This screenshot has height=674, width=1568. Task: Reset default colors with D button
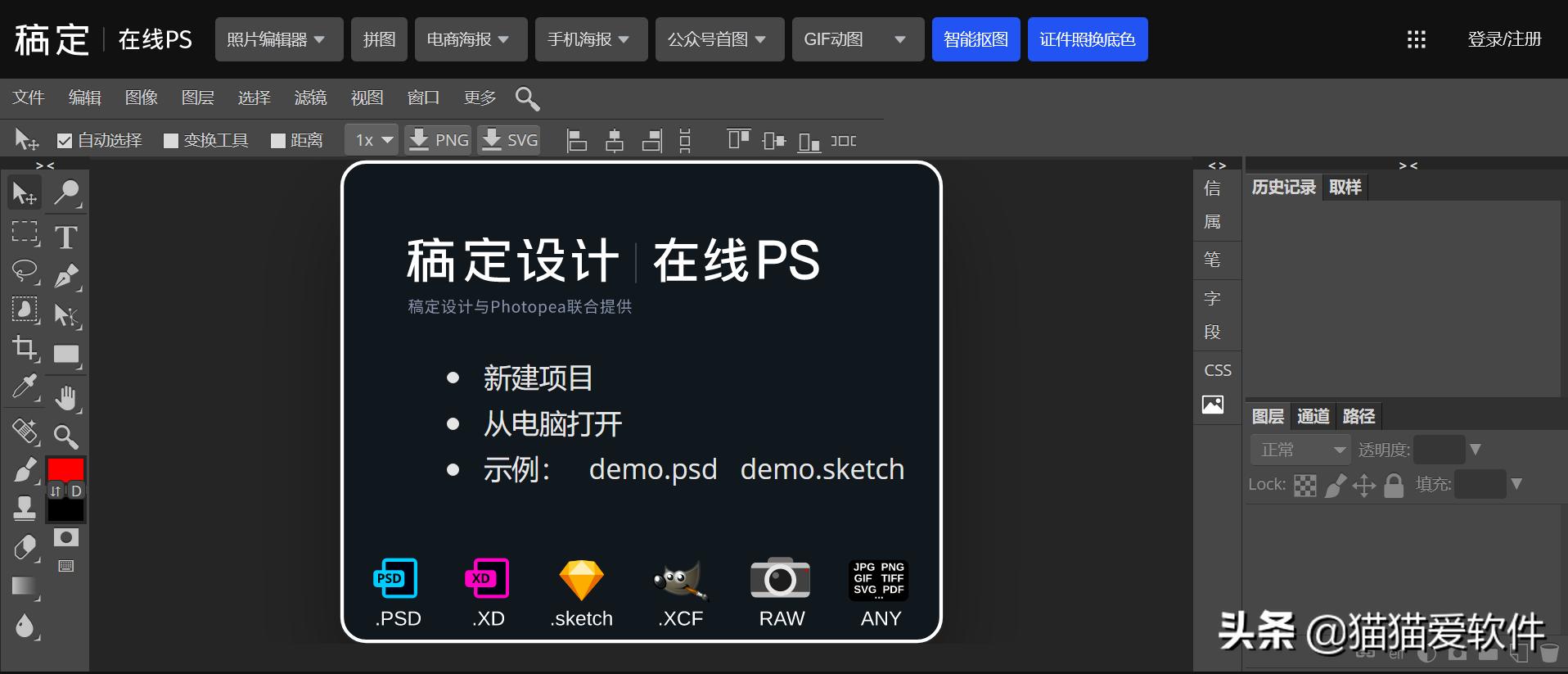(76, 491)
